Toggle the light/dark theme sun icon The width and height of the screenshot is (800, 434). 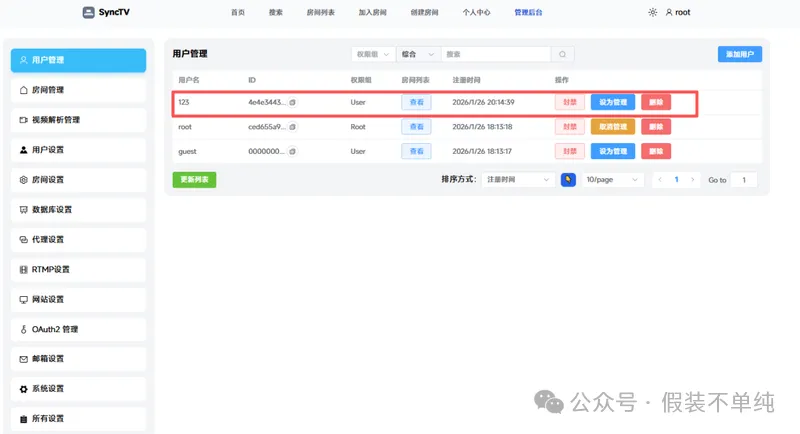coord(653,12)
